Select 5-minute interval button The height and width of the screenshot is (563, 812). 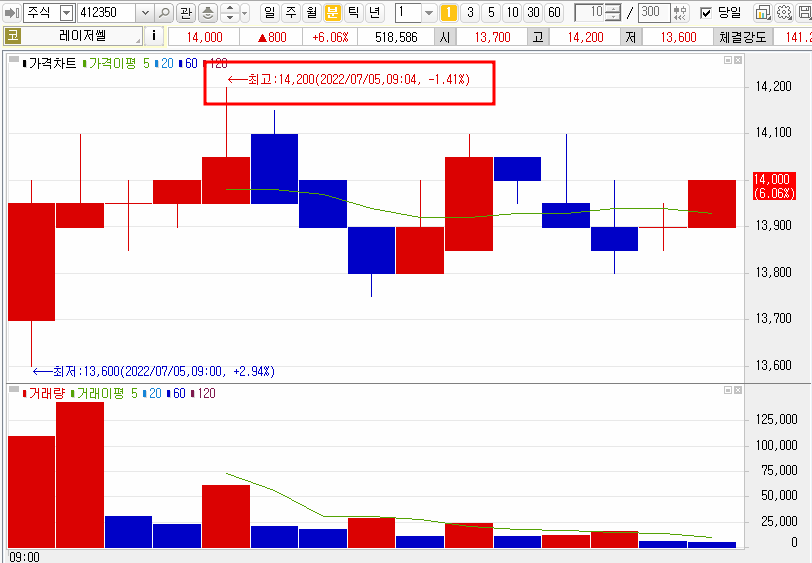[x=491, y=12]
